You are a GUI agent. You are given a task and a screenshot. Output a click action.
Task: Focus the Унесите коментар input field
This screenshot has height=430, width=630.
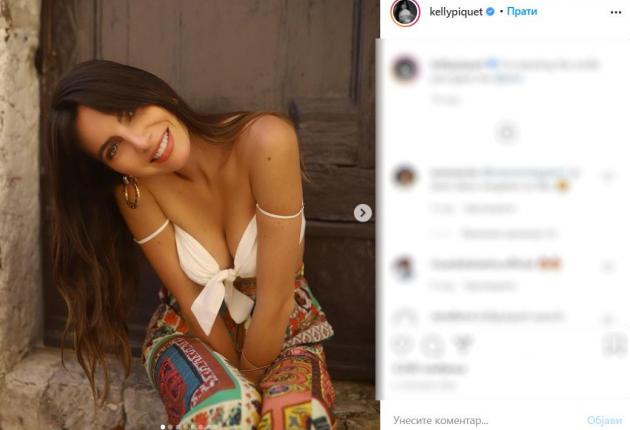(486, 420)
